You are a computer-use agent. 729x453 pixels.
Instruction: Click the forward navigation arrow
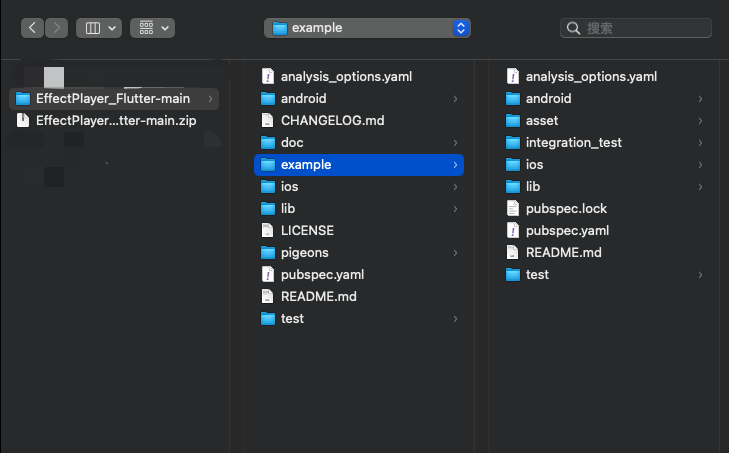coord(57,28)
